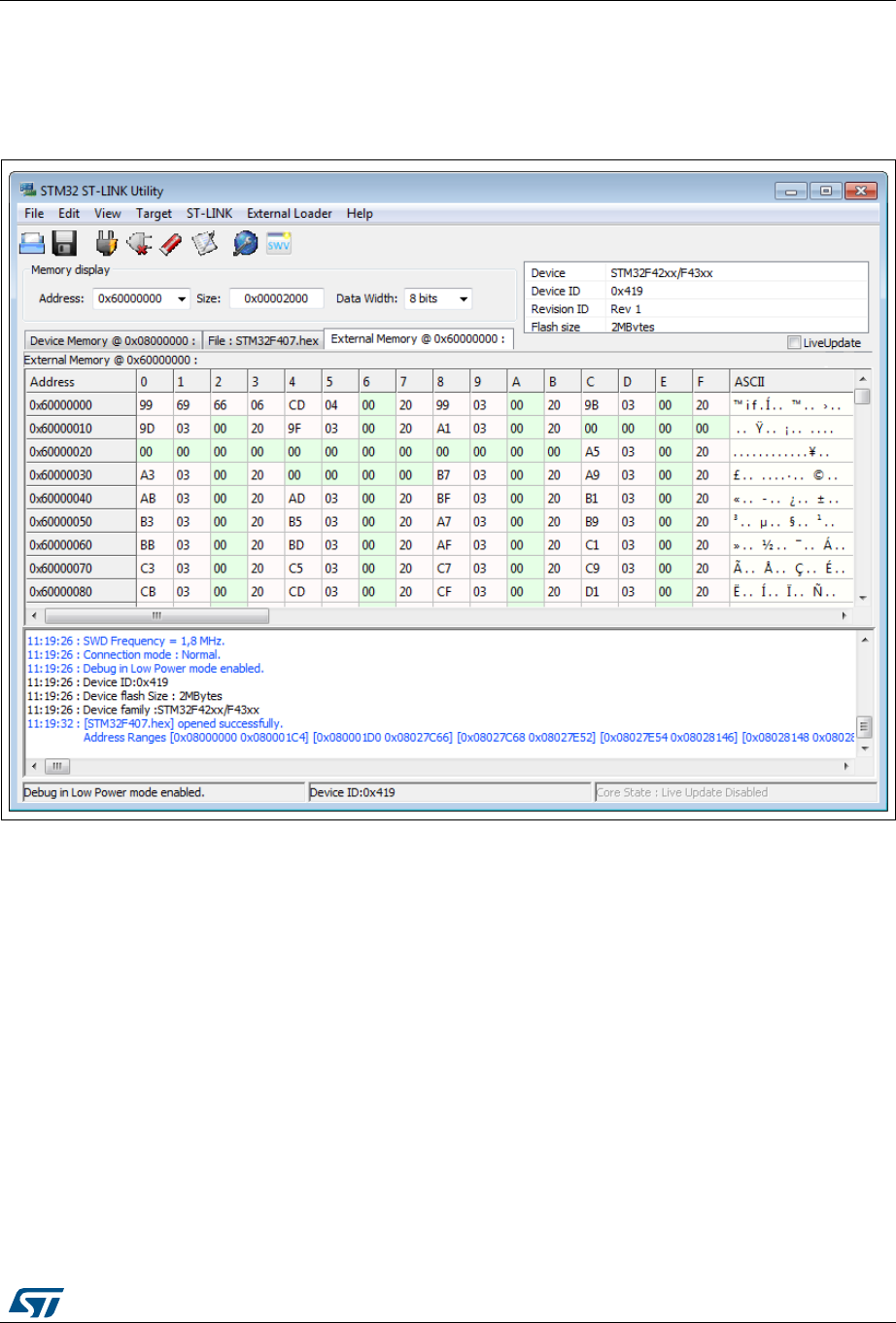The height and width of the screenshot is (1323, 896).
Task: Select row address 0x60000040
Action: [x=81, y=498]
